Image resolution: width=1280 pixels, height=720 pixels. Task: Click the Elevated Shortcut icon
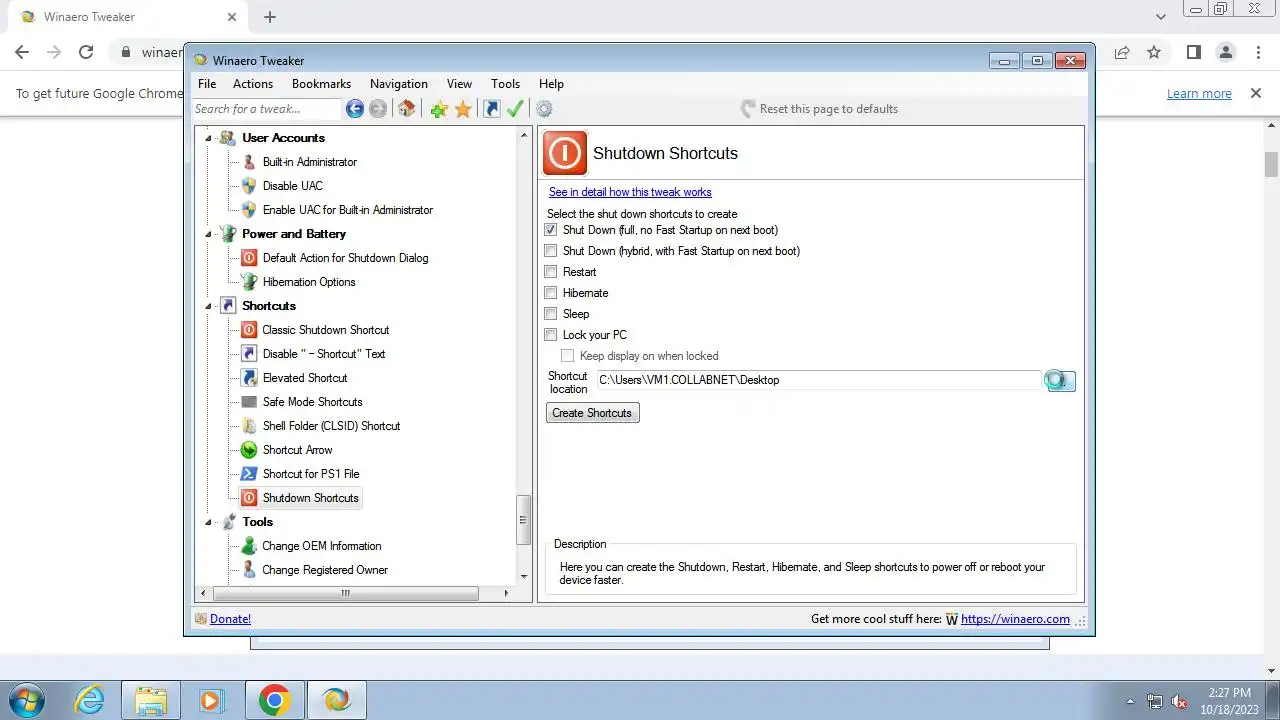point(249,378)
